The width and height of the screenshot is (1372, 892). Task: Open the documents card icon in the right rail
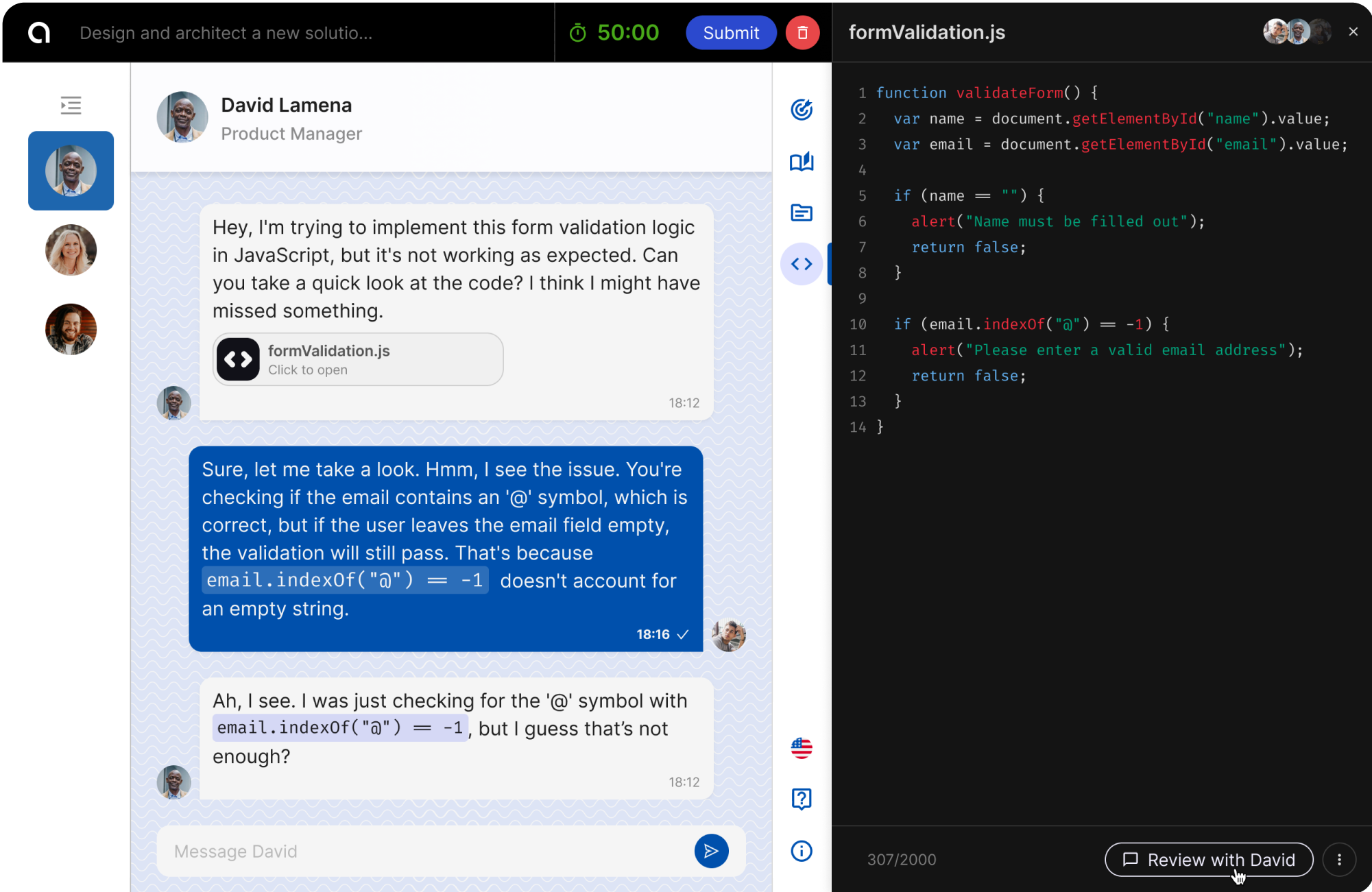802,213
